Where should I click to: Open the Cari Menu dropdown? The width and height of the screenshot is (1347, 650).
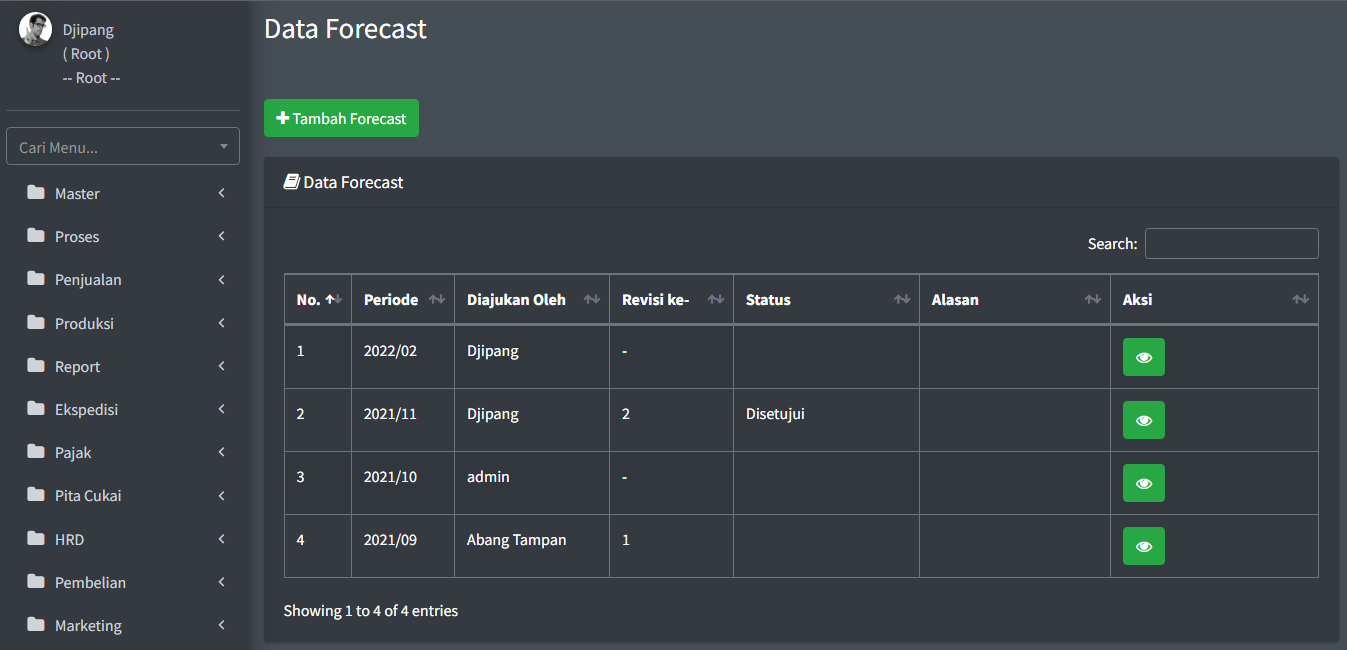point(123,147)
